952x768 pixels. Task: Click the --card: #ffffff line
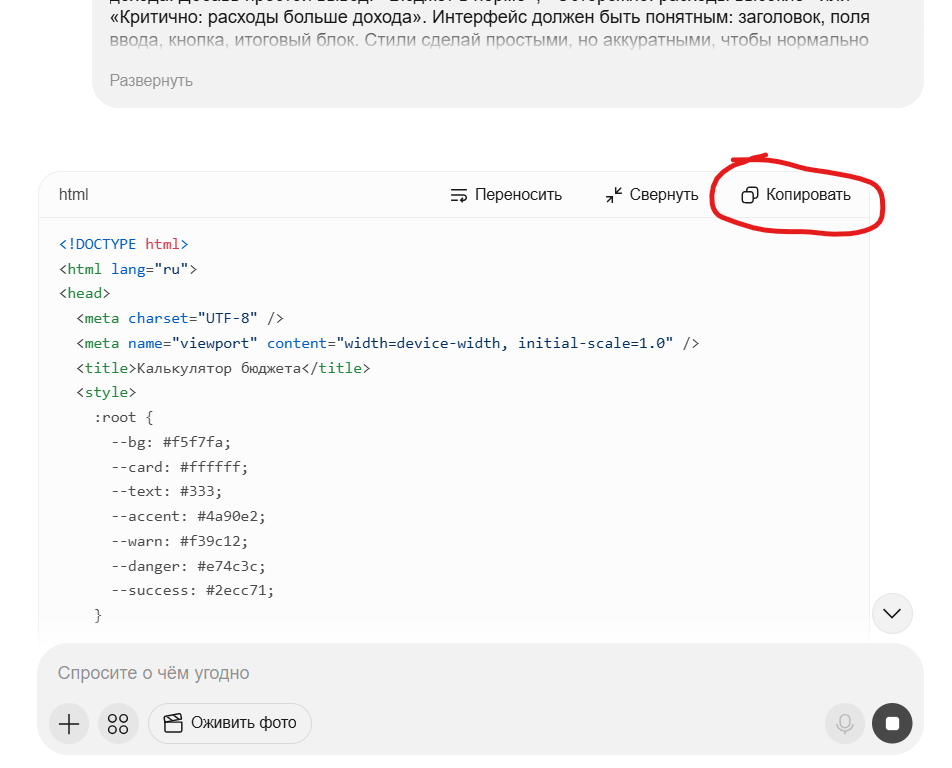click(x=180, y=467)
